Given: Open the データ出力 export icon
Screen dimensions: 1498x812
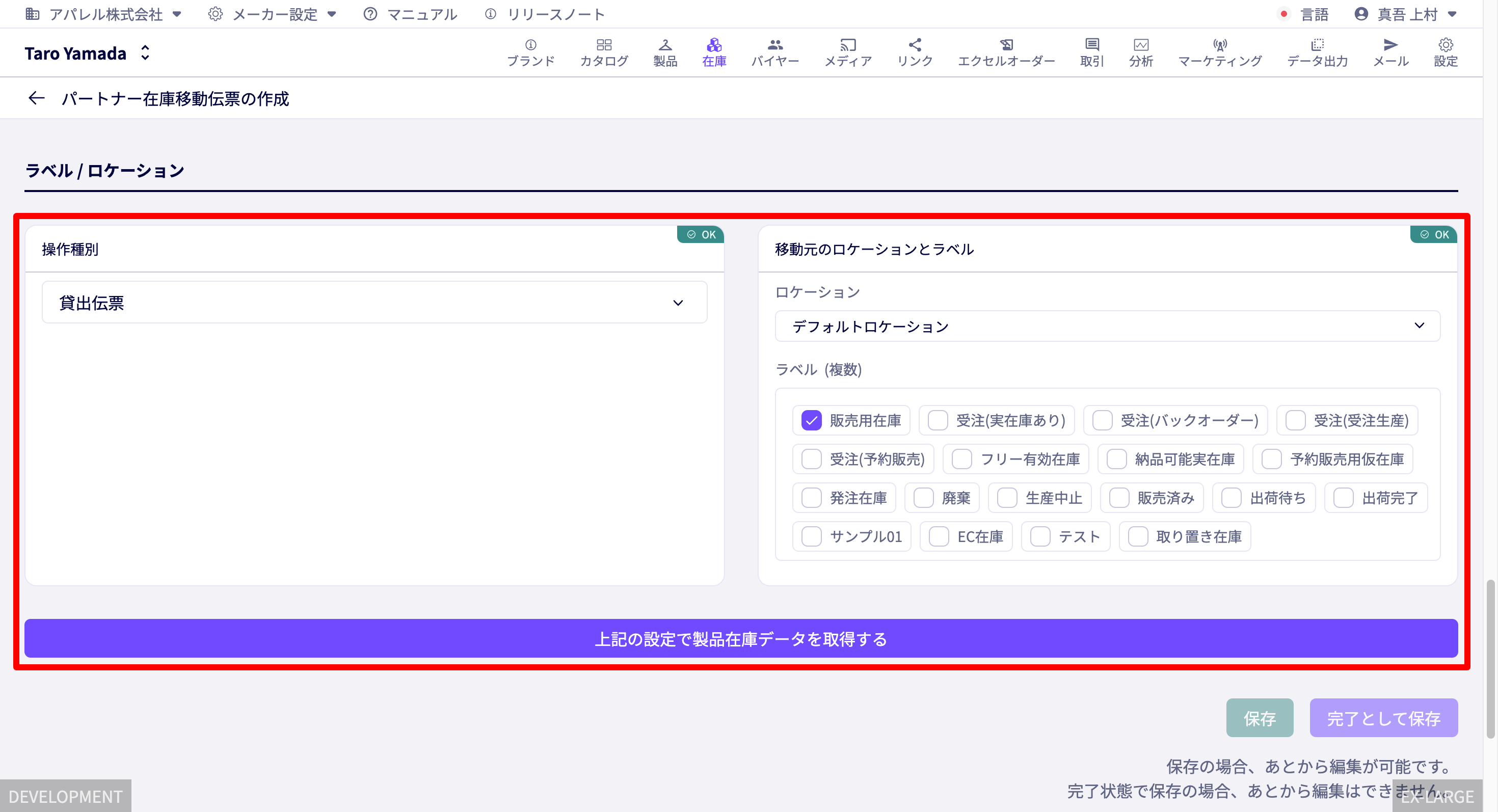Looking at the screenshot, I should point(1317,52).
